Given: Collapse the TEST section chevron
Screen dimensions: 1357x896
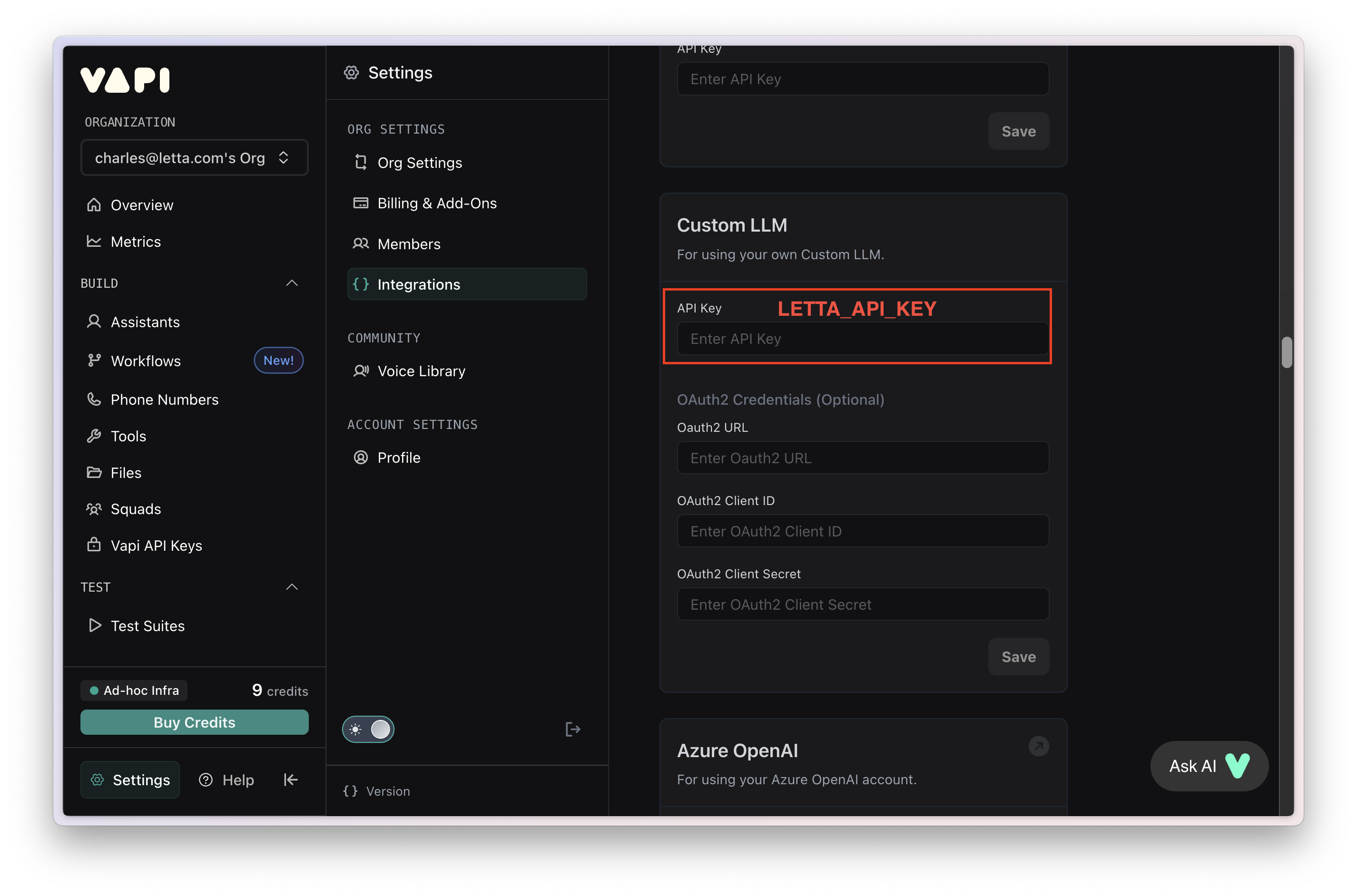Looking at the screenshot, I should click(x=292, y=587).
